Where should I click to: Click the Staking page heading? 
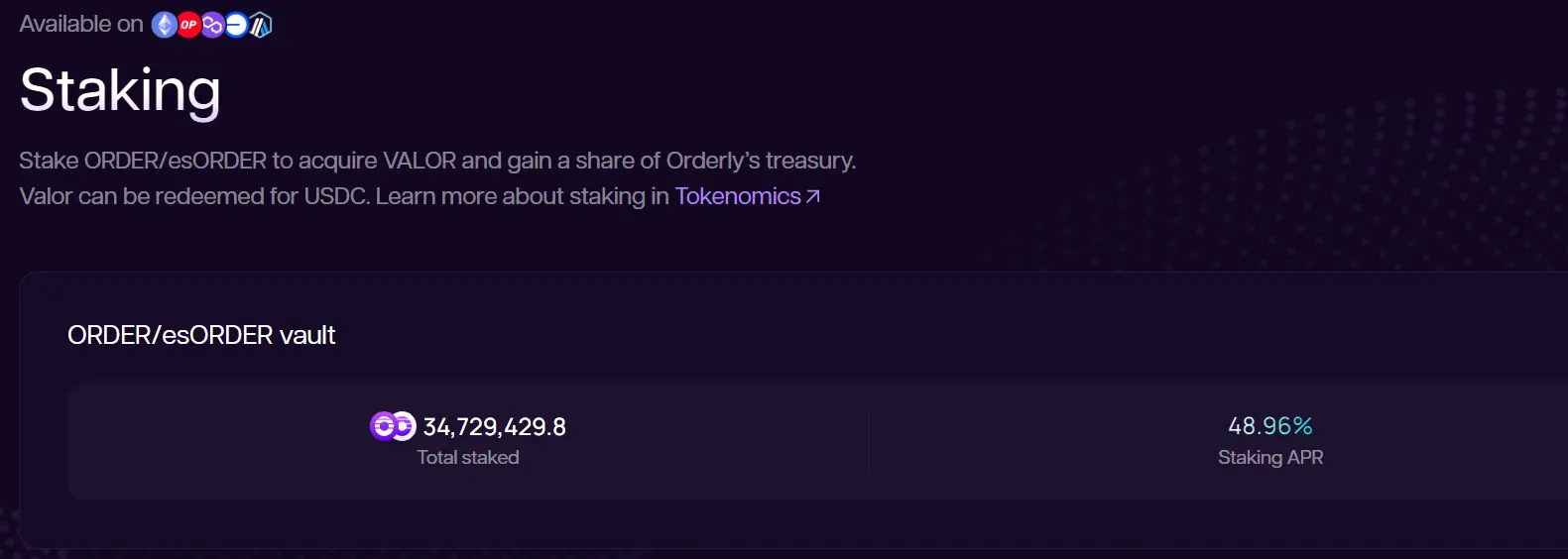pyautogui.click(x=120, y=90)
